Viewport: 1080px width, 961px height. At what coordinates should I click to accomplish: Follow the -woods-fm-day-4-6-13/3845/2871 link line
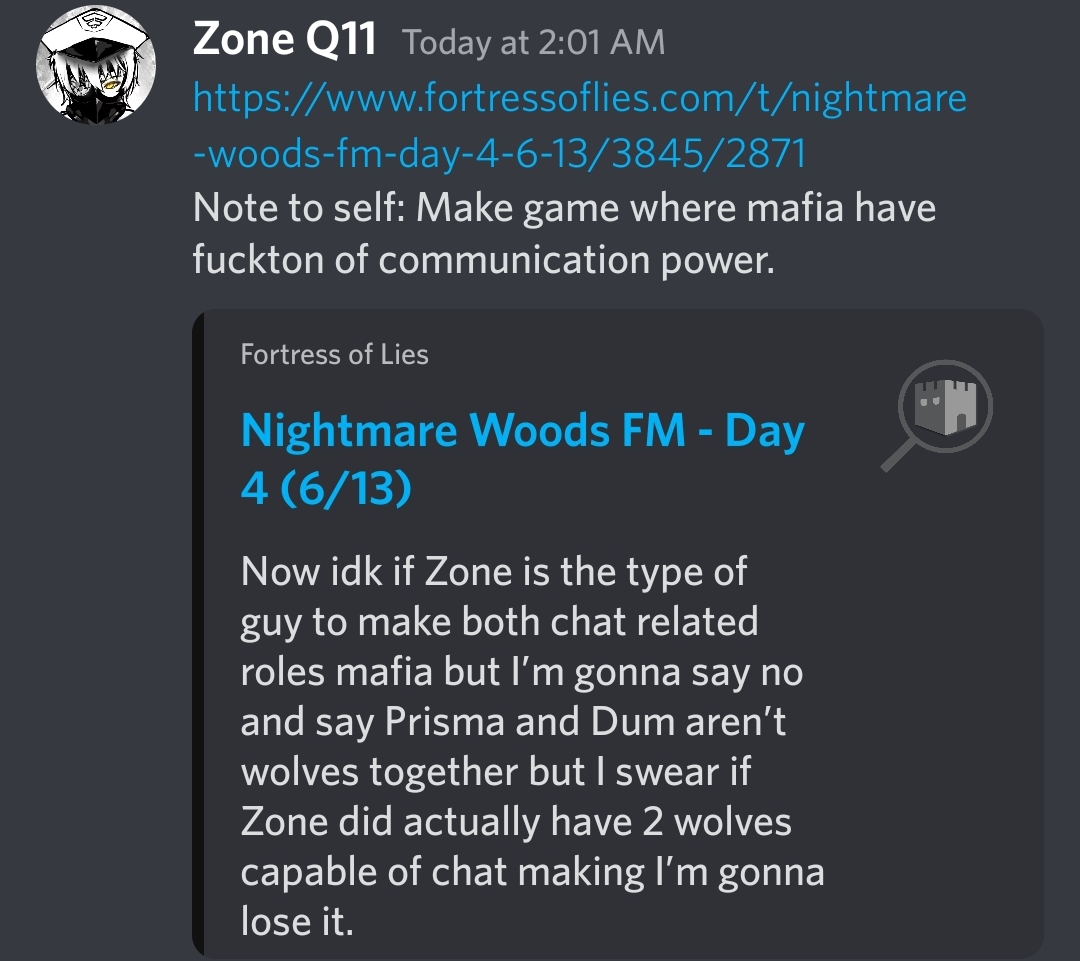tap(499, 153)
